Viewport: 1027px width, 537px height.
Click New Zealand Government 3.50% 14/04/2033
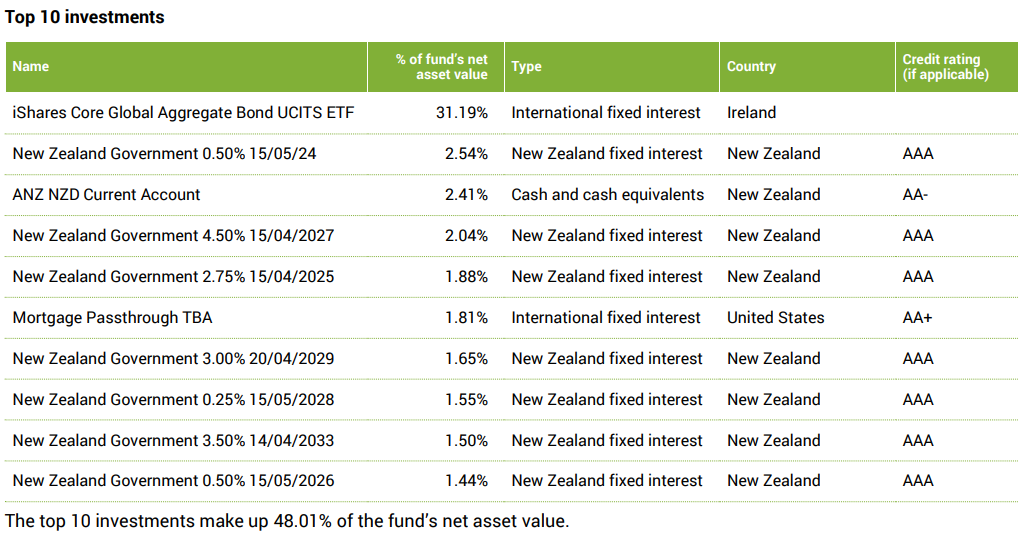click(x=173, y=441)
